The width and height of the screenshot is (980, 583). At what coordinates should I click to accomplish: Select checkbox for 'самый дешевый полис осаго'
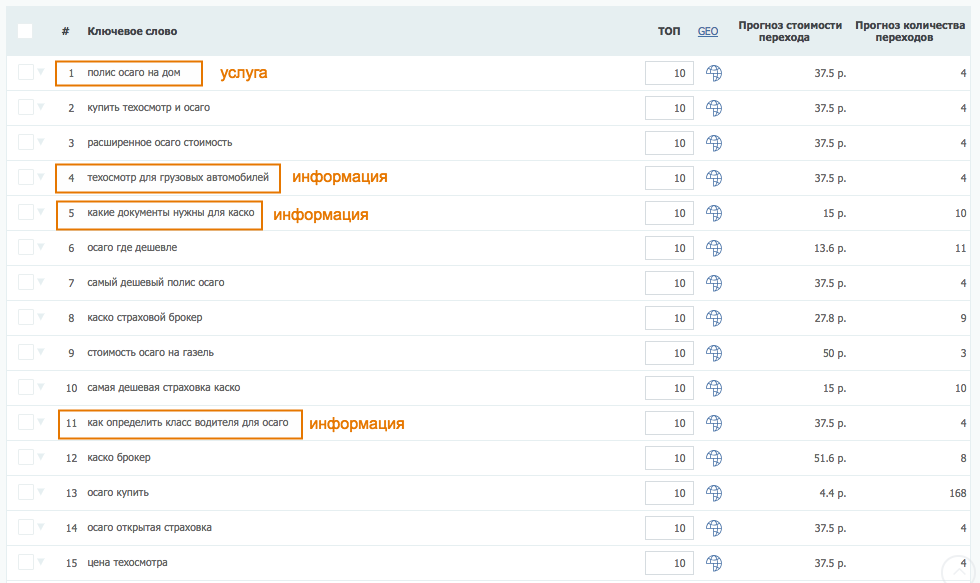click(25, 282)
